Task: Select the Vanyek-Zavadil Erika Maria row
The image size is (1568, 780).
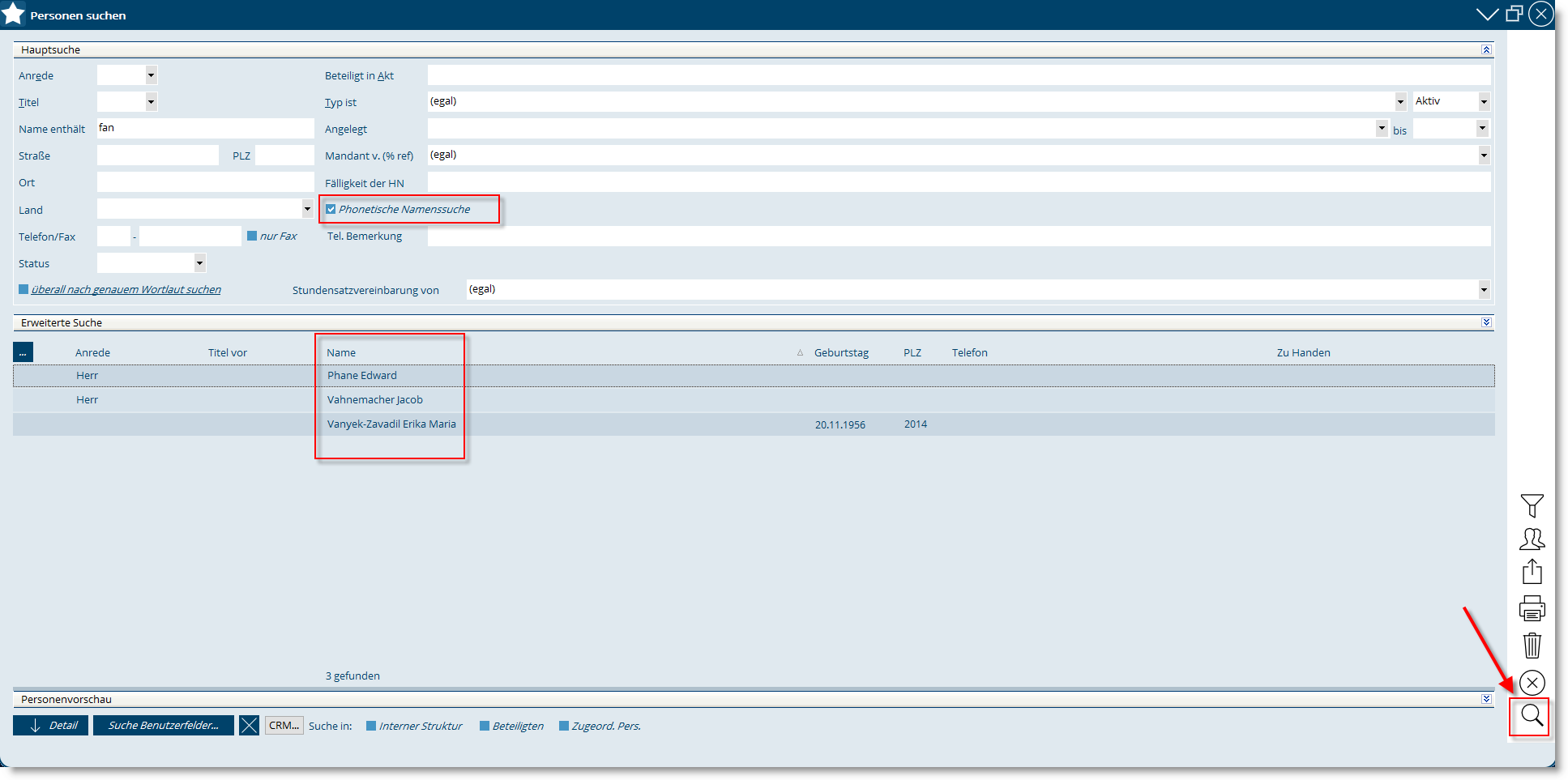Action: click(x=754, y=424)
